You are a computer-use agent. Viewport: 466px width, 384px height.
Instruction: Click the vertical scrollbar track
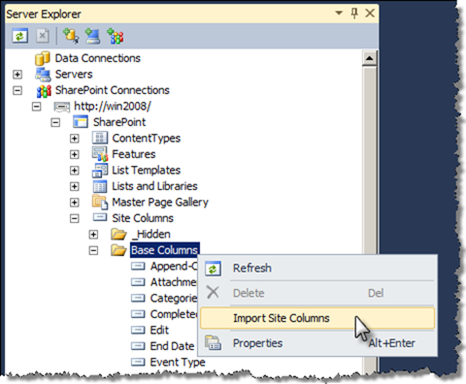369,160
